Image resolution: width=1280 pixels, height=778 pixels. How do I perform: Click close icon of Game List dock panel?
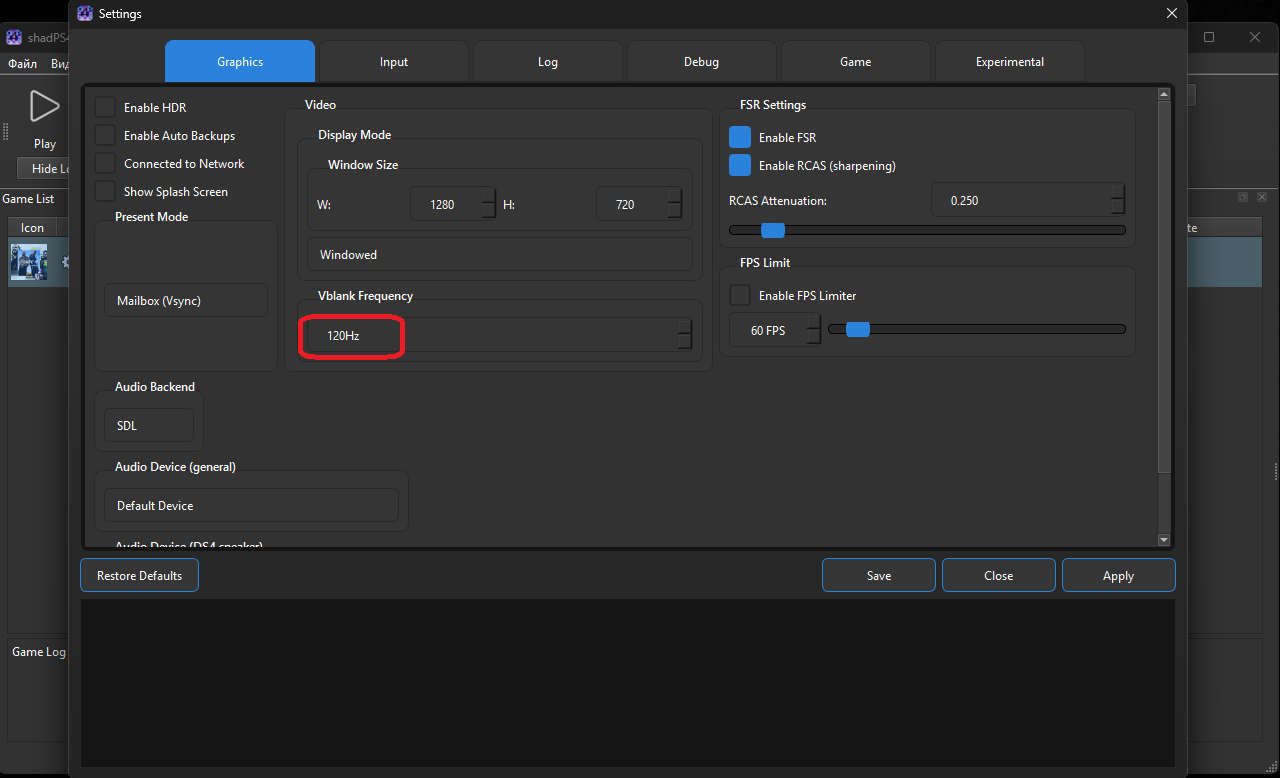[1262, 198]
